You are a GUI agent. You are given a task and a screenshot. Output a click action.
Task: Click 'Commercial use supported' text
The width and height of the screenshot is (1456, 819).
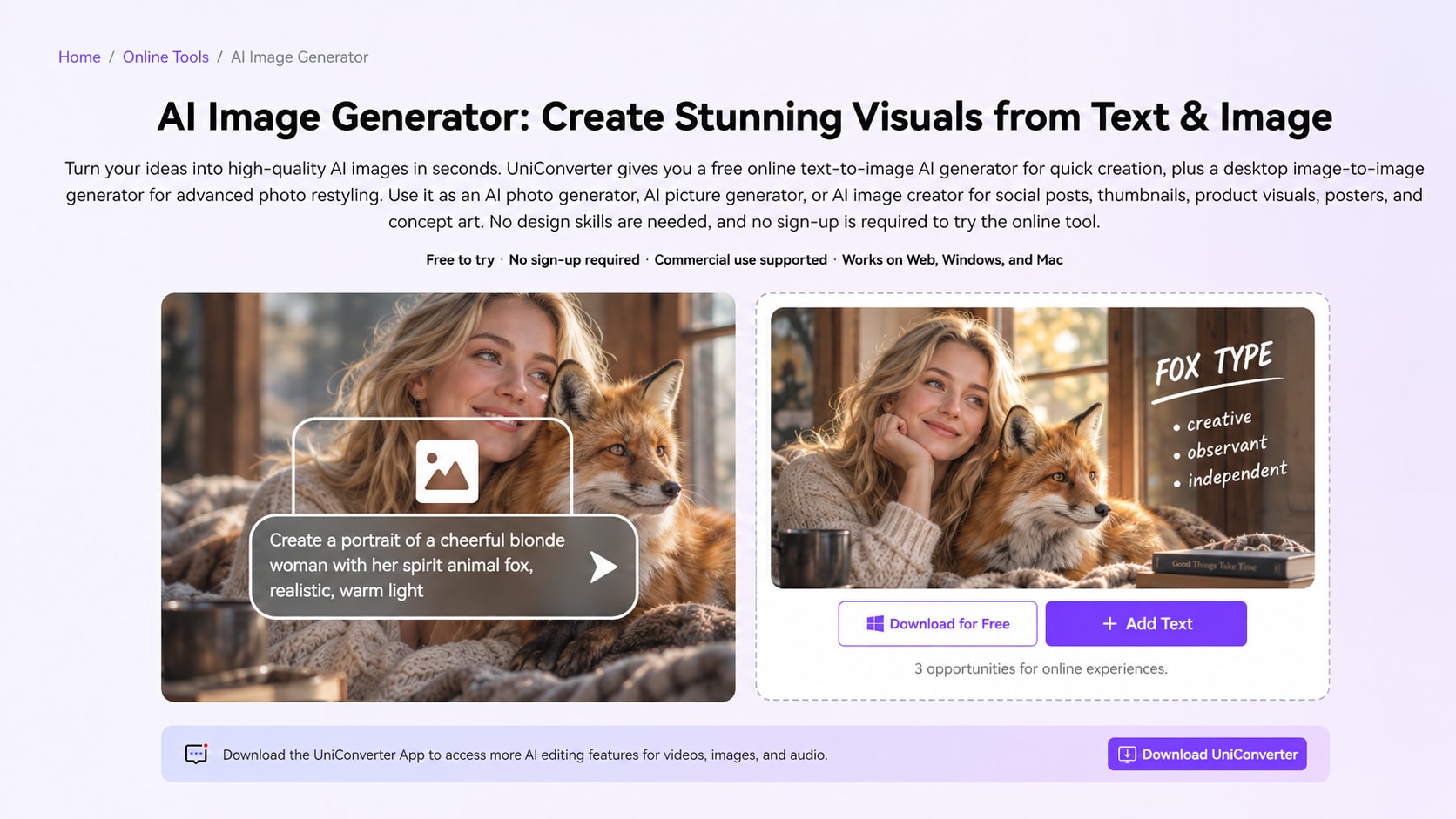740,259
